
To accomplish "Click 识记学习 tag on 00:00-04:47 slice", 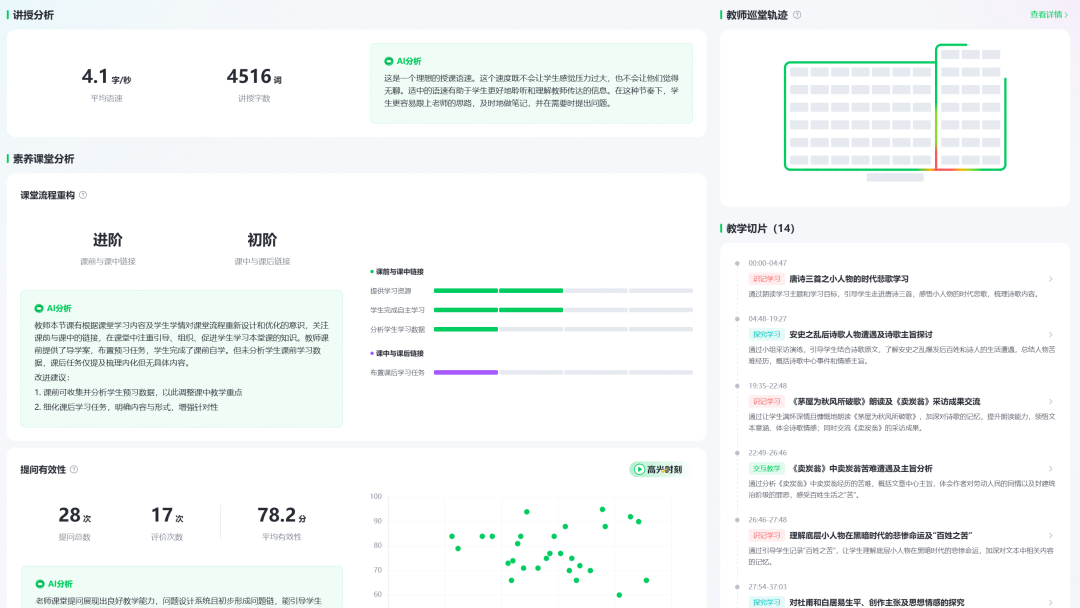I will click(766, 279).
